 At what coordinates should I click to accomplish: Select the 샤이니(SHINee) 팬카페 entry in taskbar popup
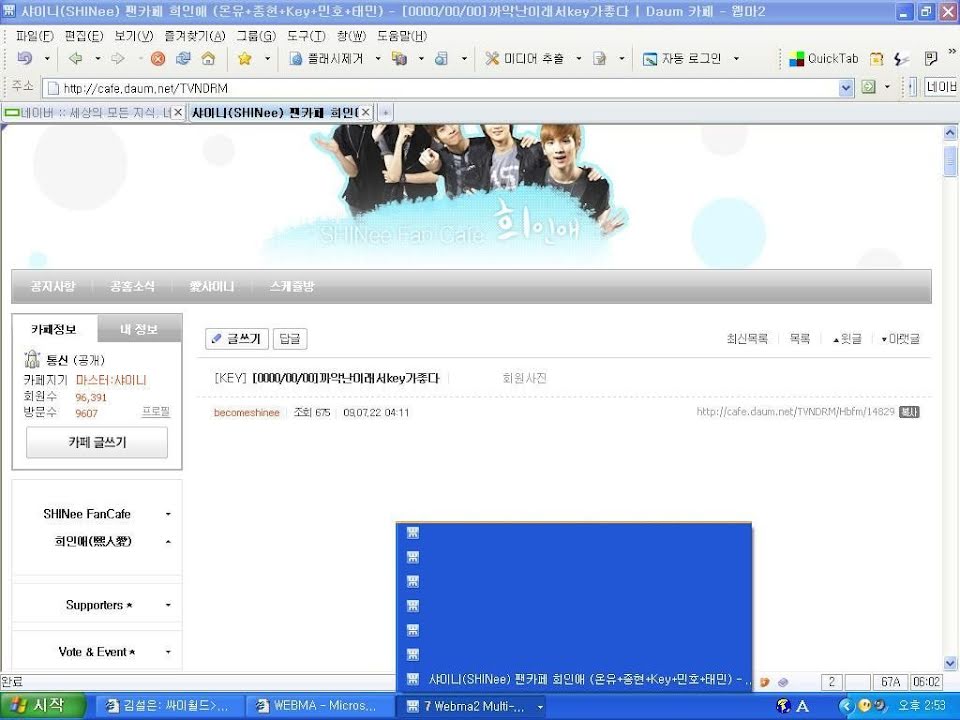pos(574,679)
